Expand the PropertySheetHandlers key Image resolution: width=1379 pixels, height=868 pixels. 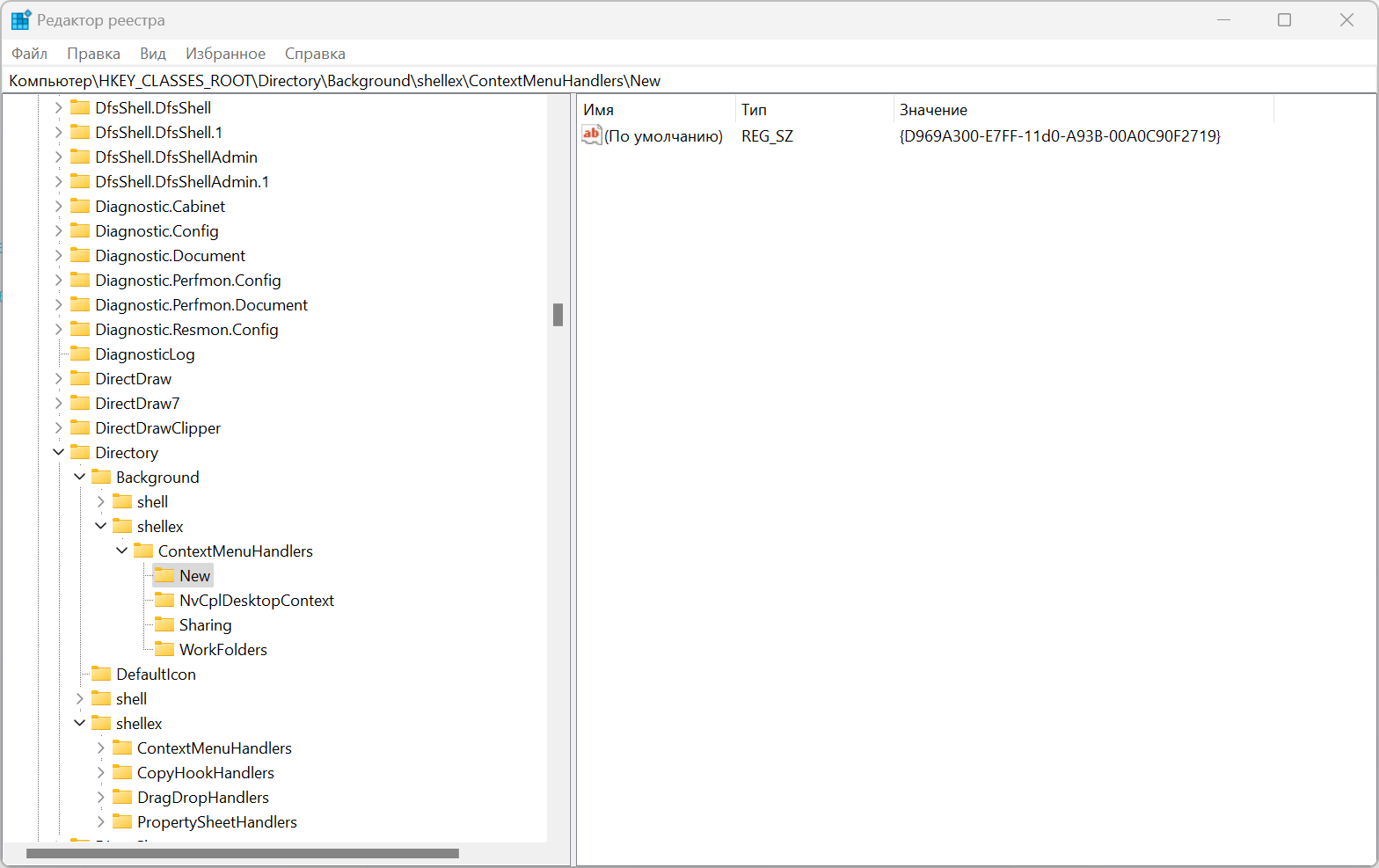coord(101,821)
